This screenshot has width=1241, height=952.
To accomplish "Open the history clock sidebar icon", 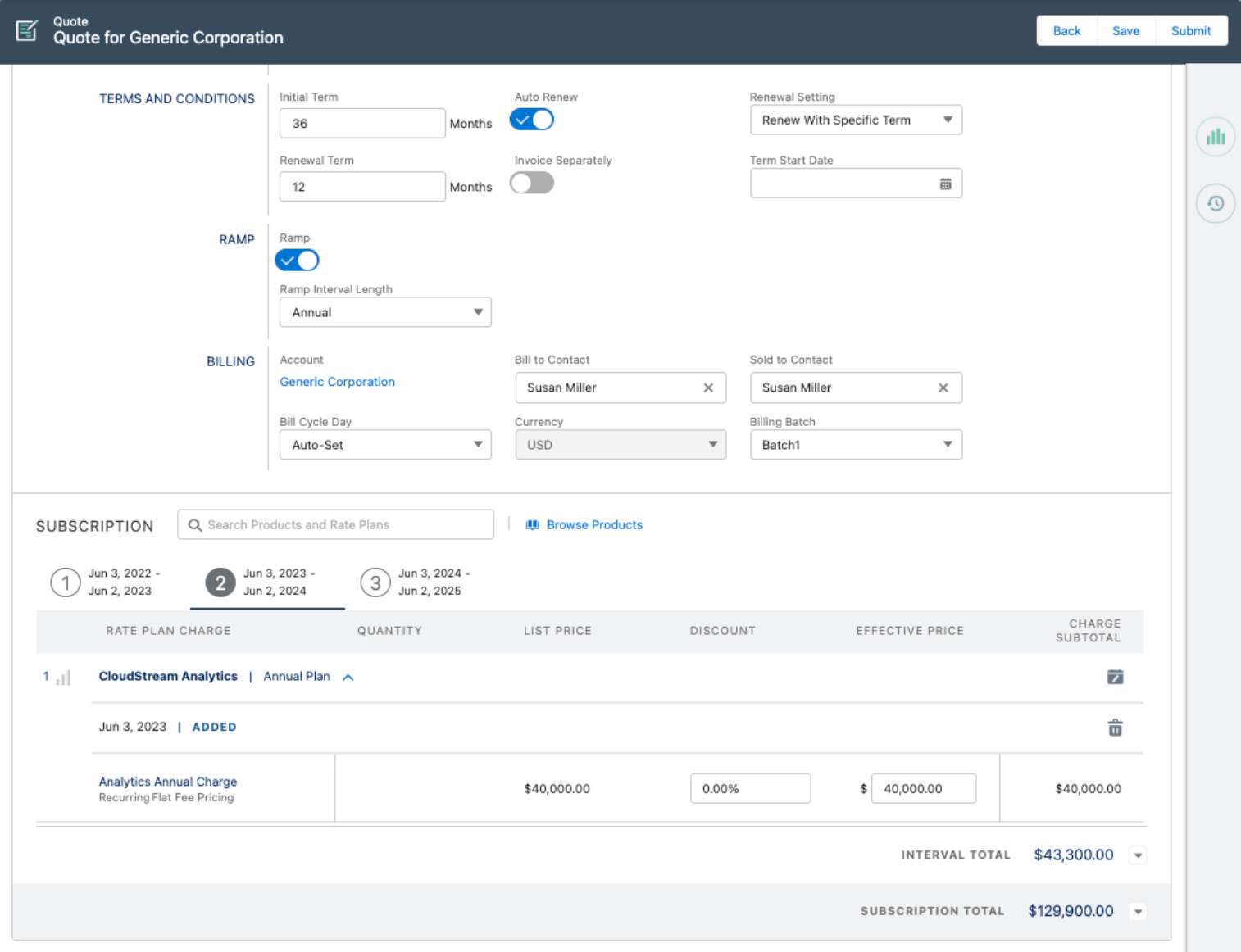I will click(x=1216, y=203).
